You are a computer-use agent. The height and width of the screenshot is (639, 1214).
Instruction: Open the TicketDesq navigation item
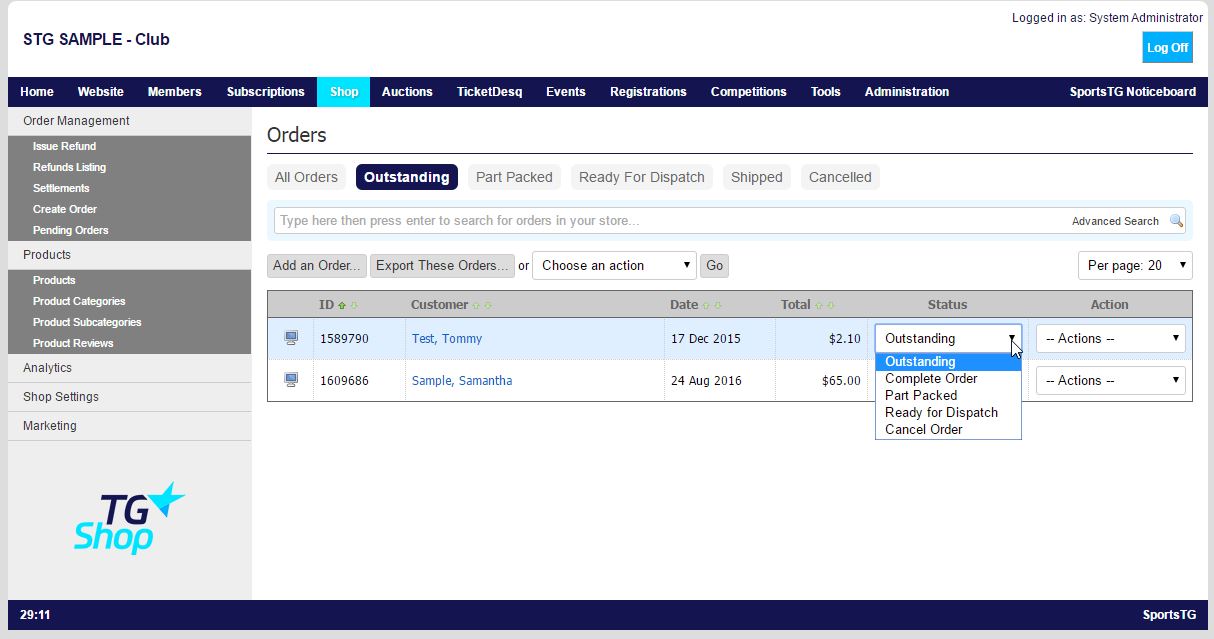(x=490, y=92)
